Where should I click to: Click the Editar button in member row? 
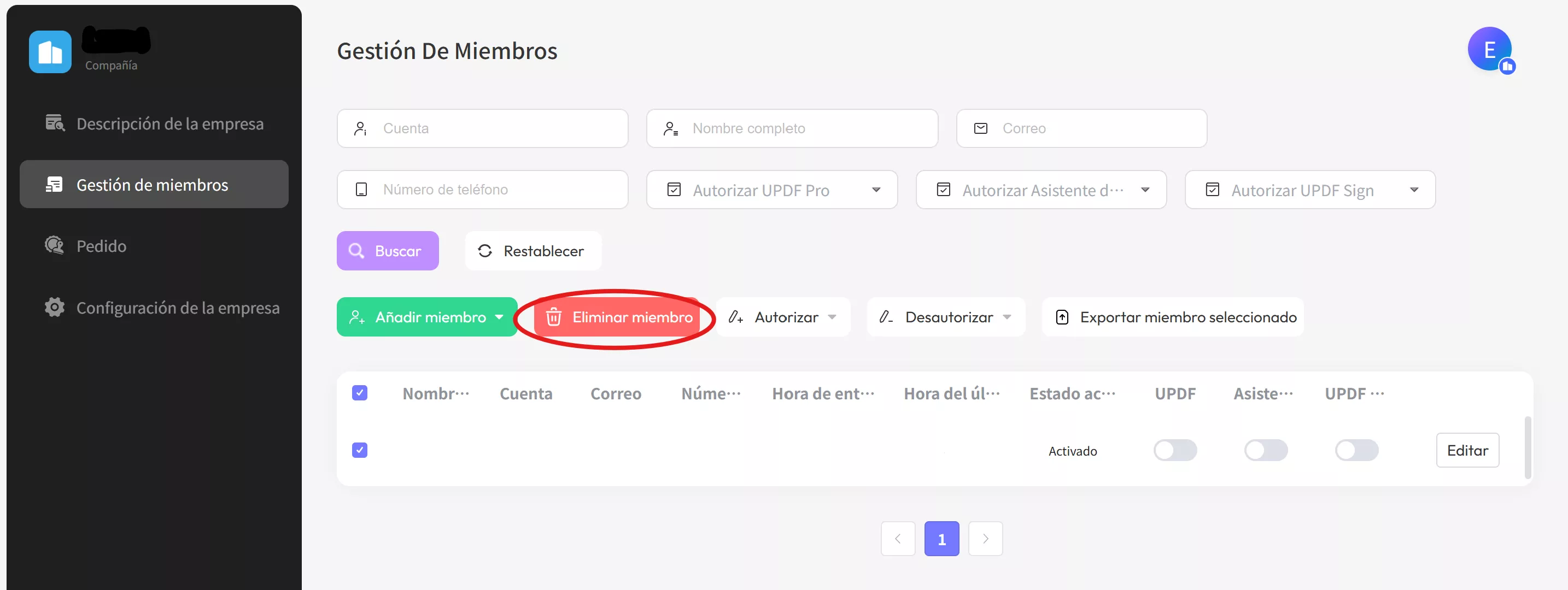1467,450
